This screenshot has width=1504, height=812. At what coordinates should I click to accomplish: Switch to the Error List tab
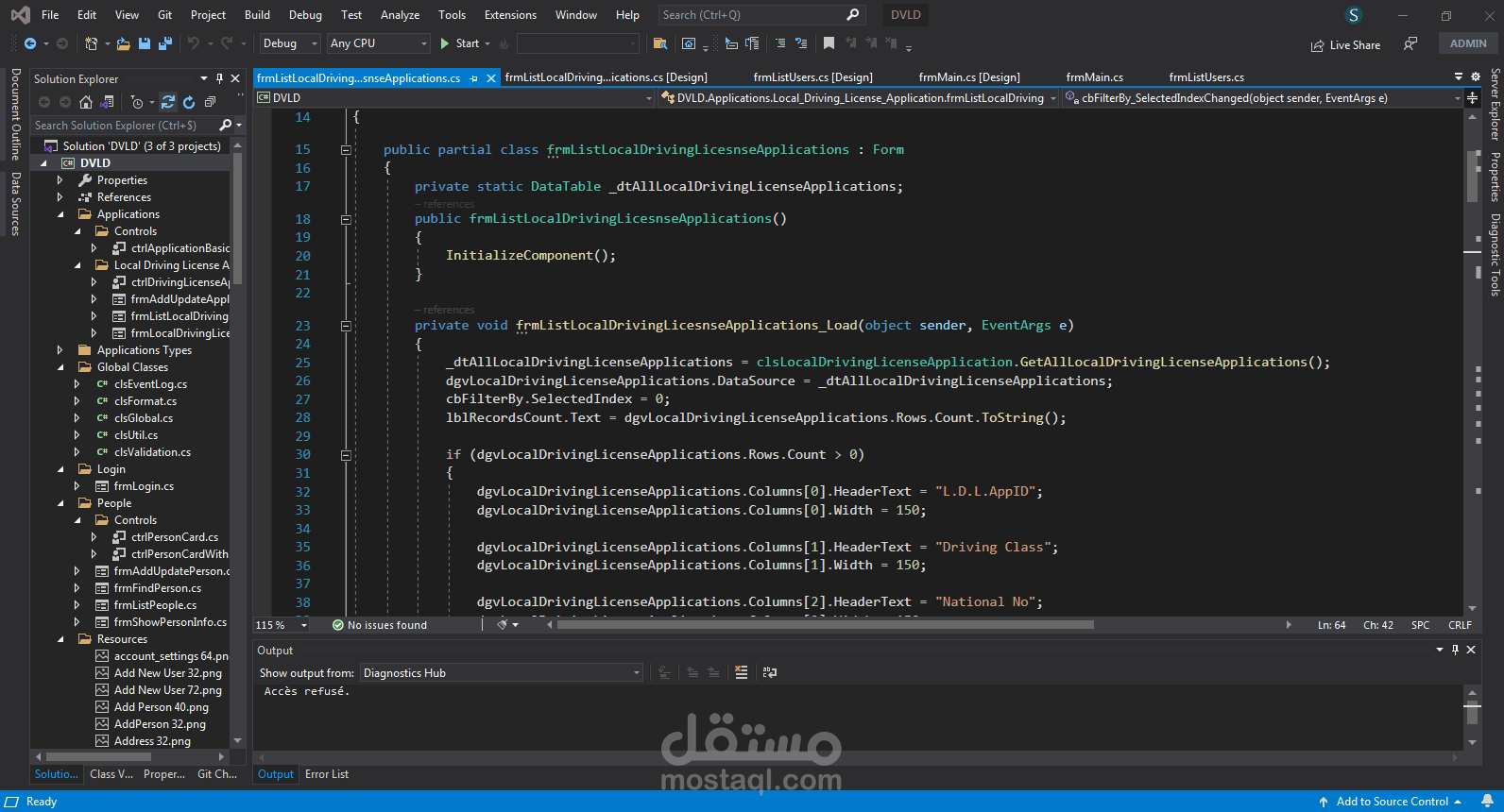(327, 774)
